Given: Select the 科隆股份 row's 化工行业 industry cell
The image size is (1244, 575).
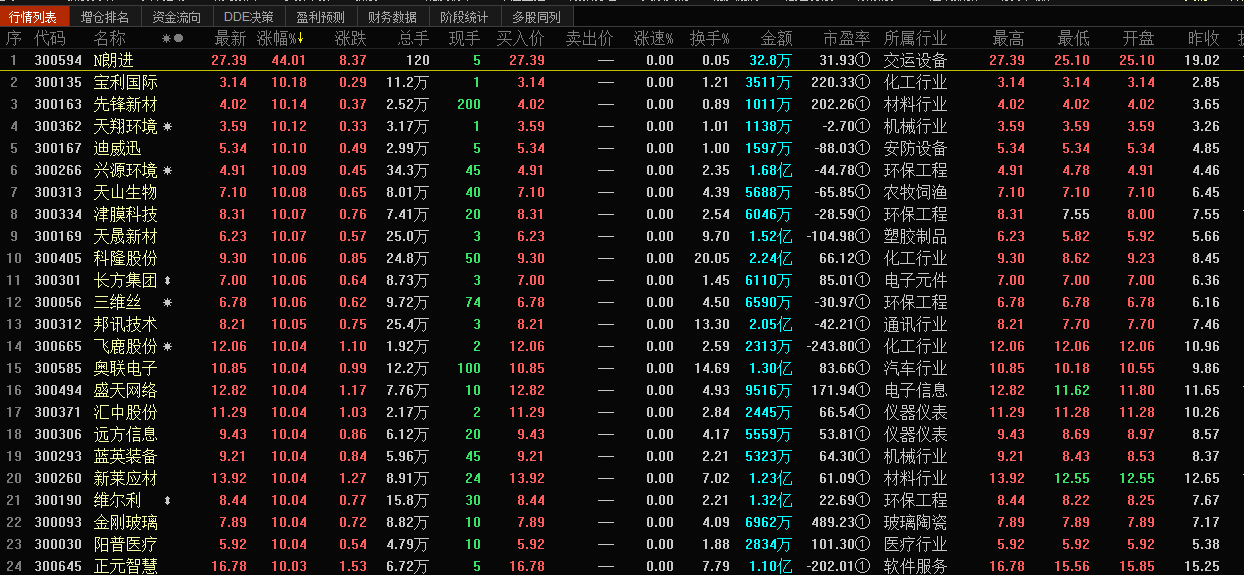Looking at the screenshot, I should point(915,259).
